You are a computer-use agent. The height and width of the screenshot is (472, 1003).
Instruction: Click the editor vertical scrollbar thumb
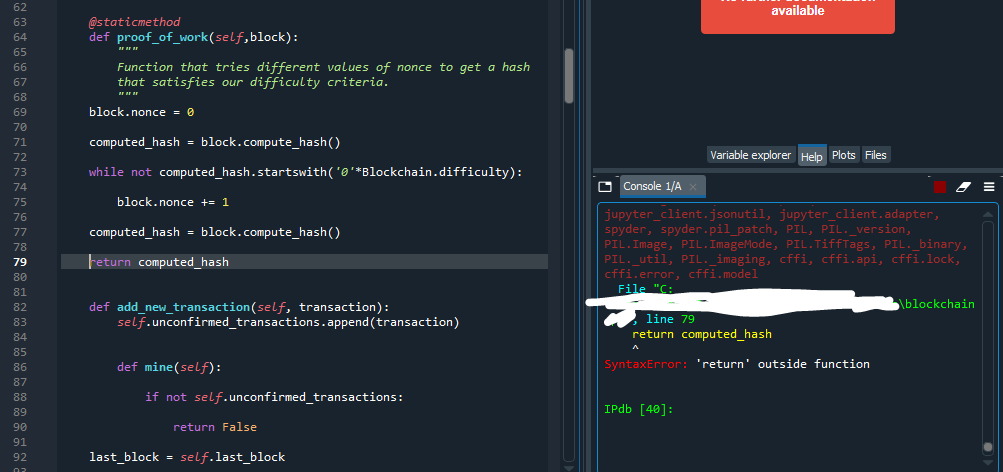pos(569,75)
